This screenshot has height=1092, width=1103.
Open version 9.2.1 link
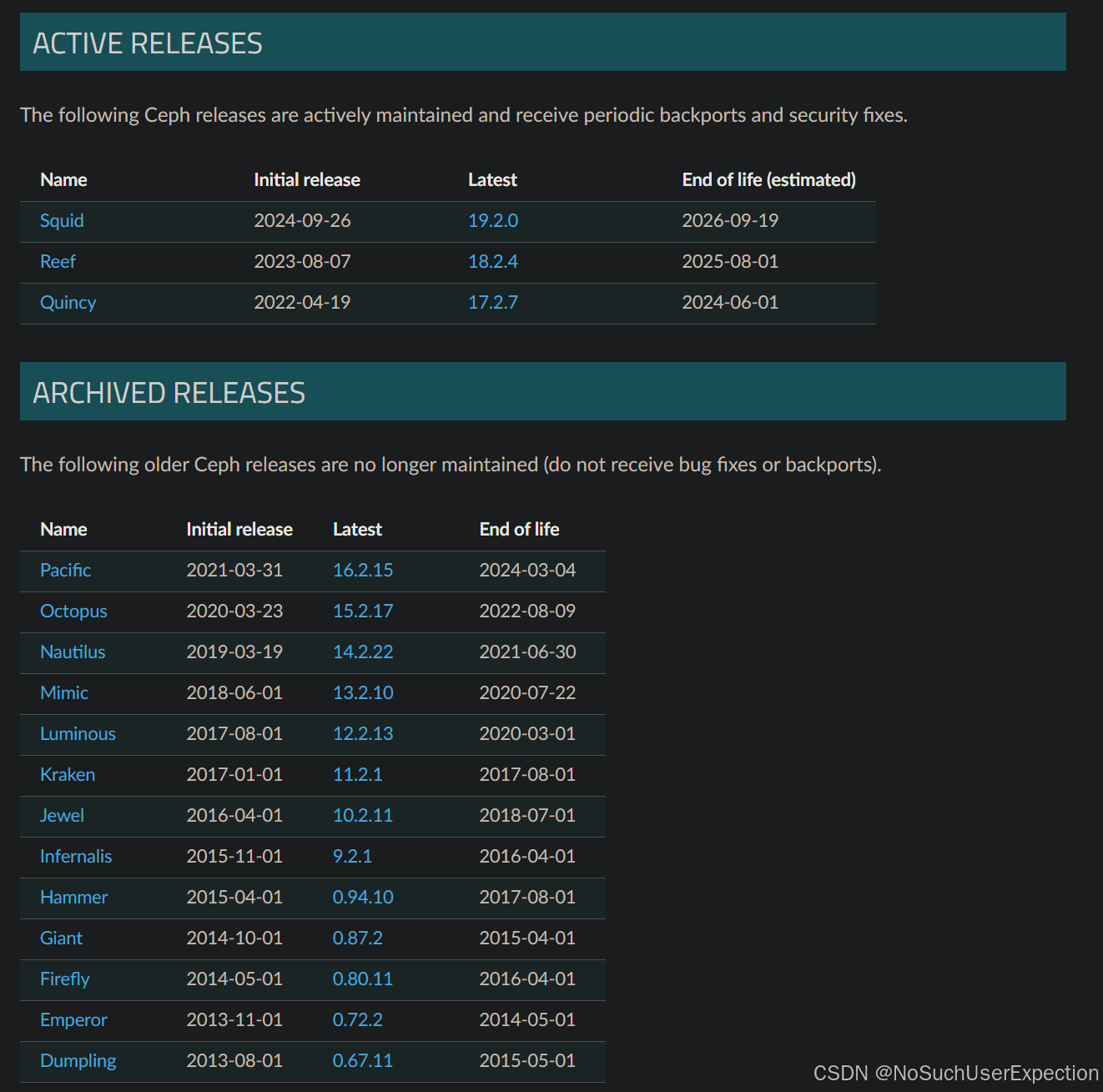tap(352, 857)
